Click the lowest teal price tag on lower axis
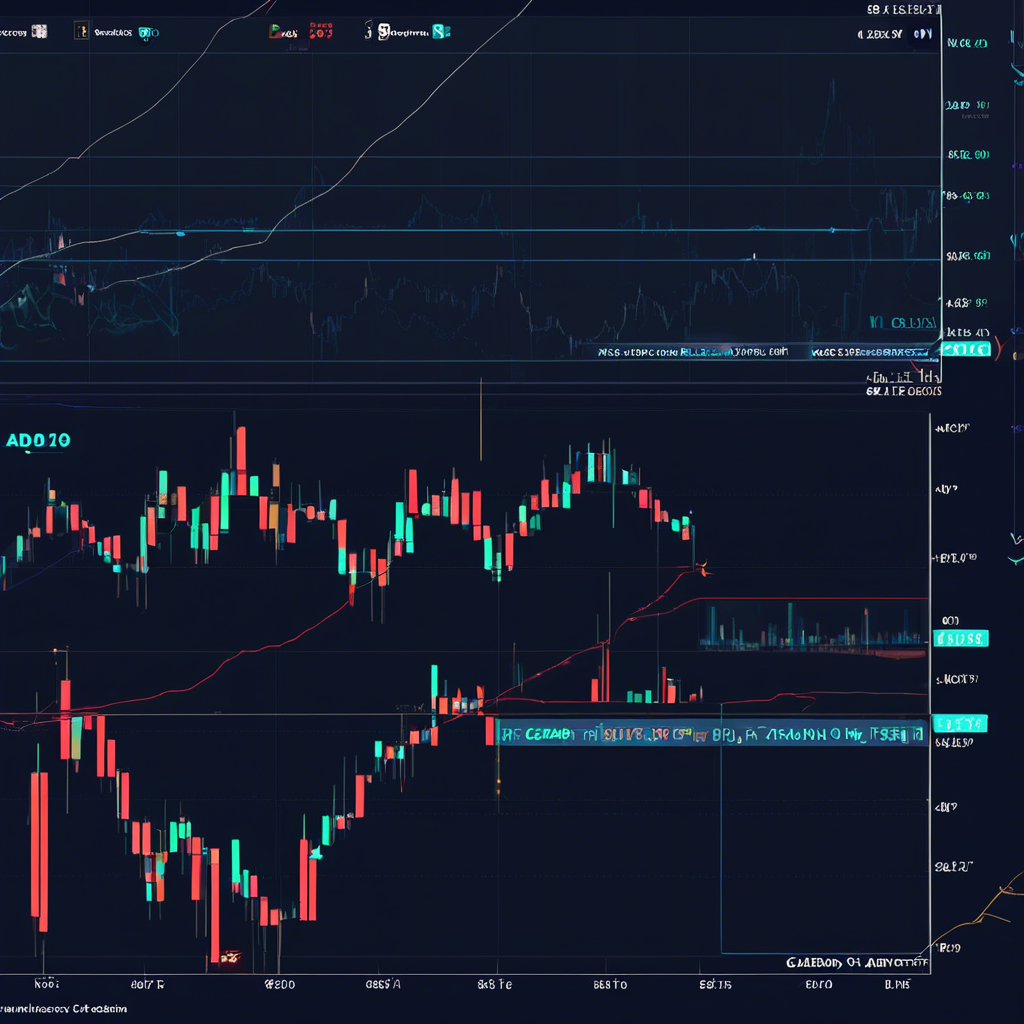1024x1024 pixels. (959, 722)
